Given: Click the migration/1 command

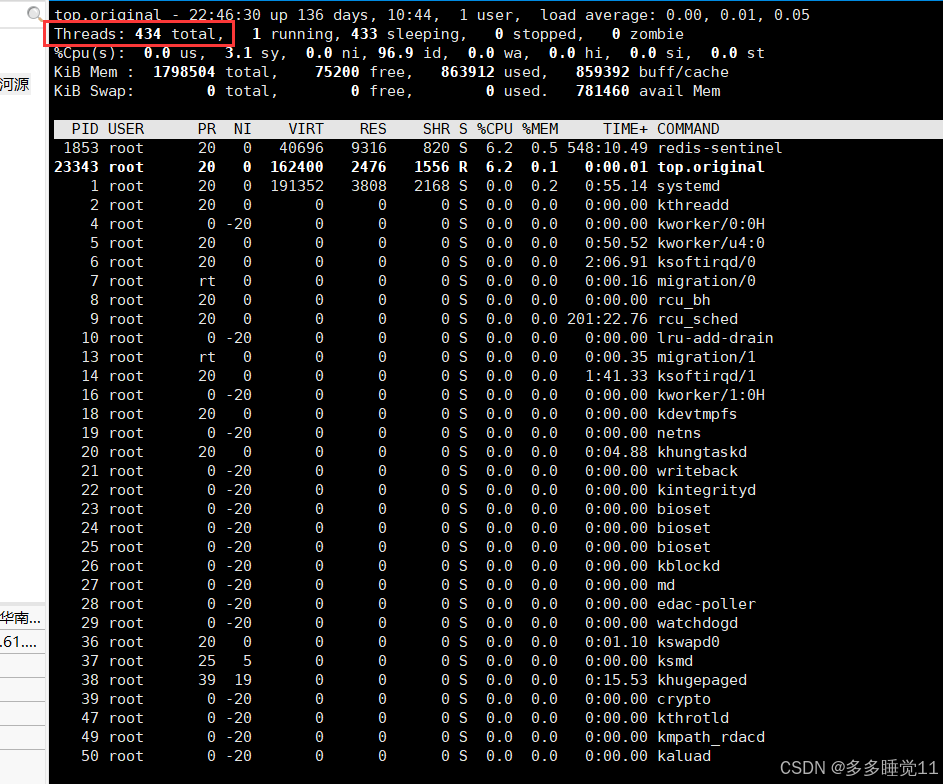Looking at the screenshot, I should (x=706, y=357).
